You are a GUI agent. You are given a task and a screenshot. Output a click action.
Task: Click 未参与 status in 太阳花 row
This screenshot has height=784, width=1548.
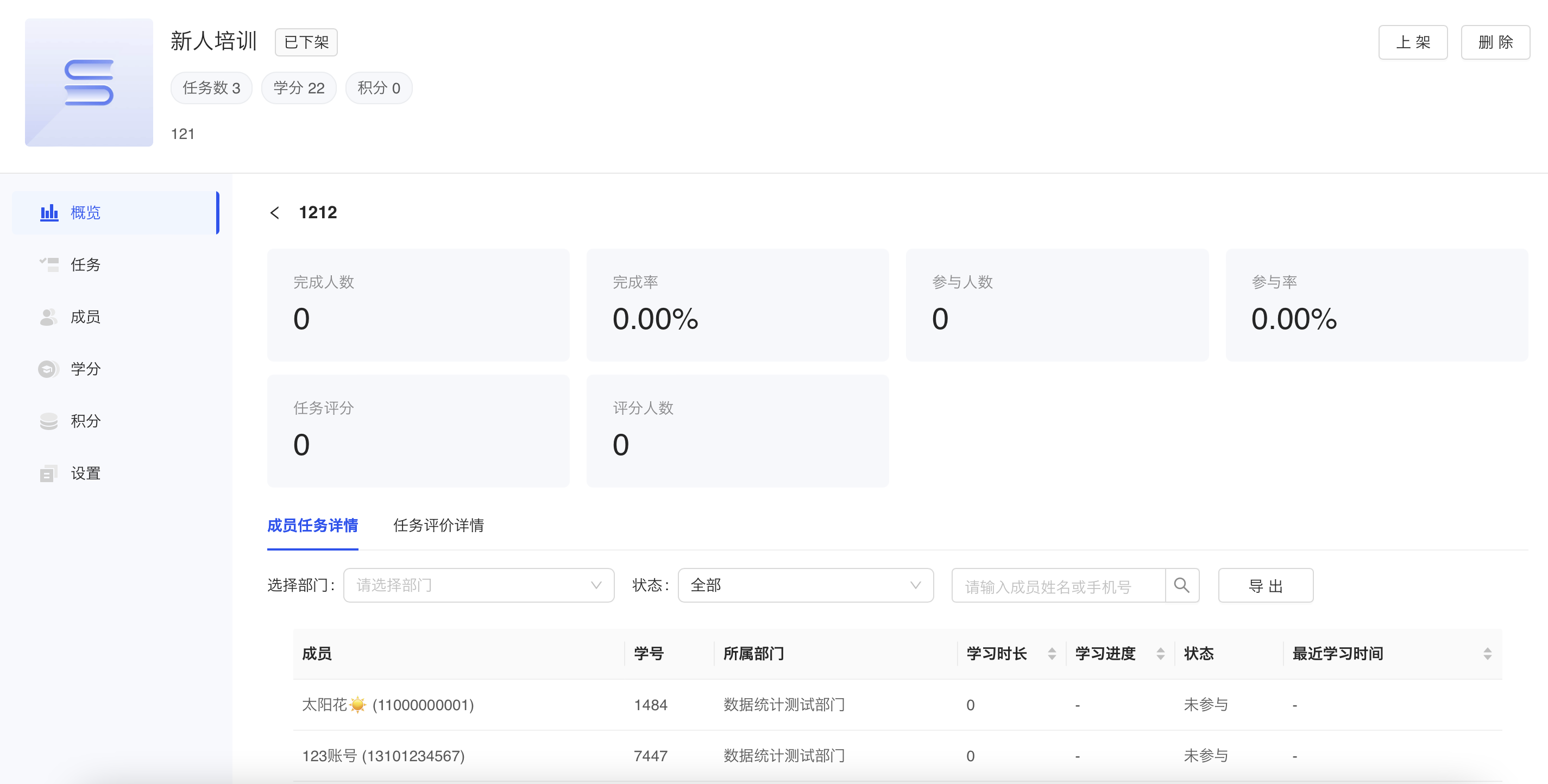coord(1205,705)
